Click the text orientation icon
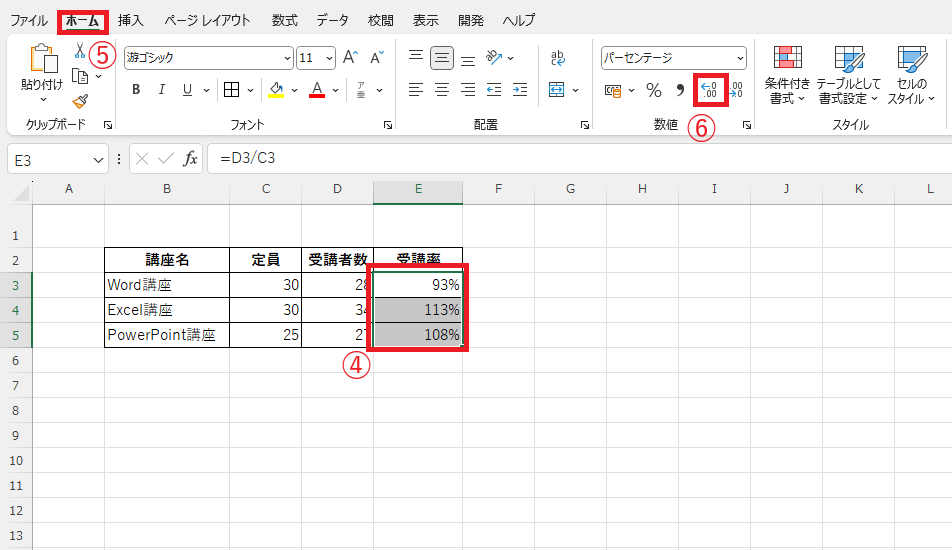This screenshot has height=550, width=952. (x=494, y=58)
